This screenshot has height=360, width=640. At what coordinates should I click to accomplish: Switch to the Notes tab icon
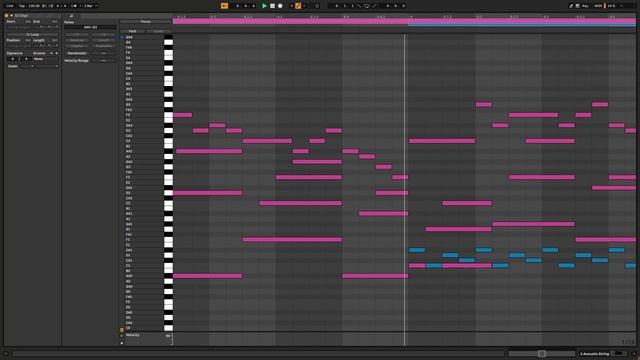point(71,16)
